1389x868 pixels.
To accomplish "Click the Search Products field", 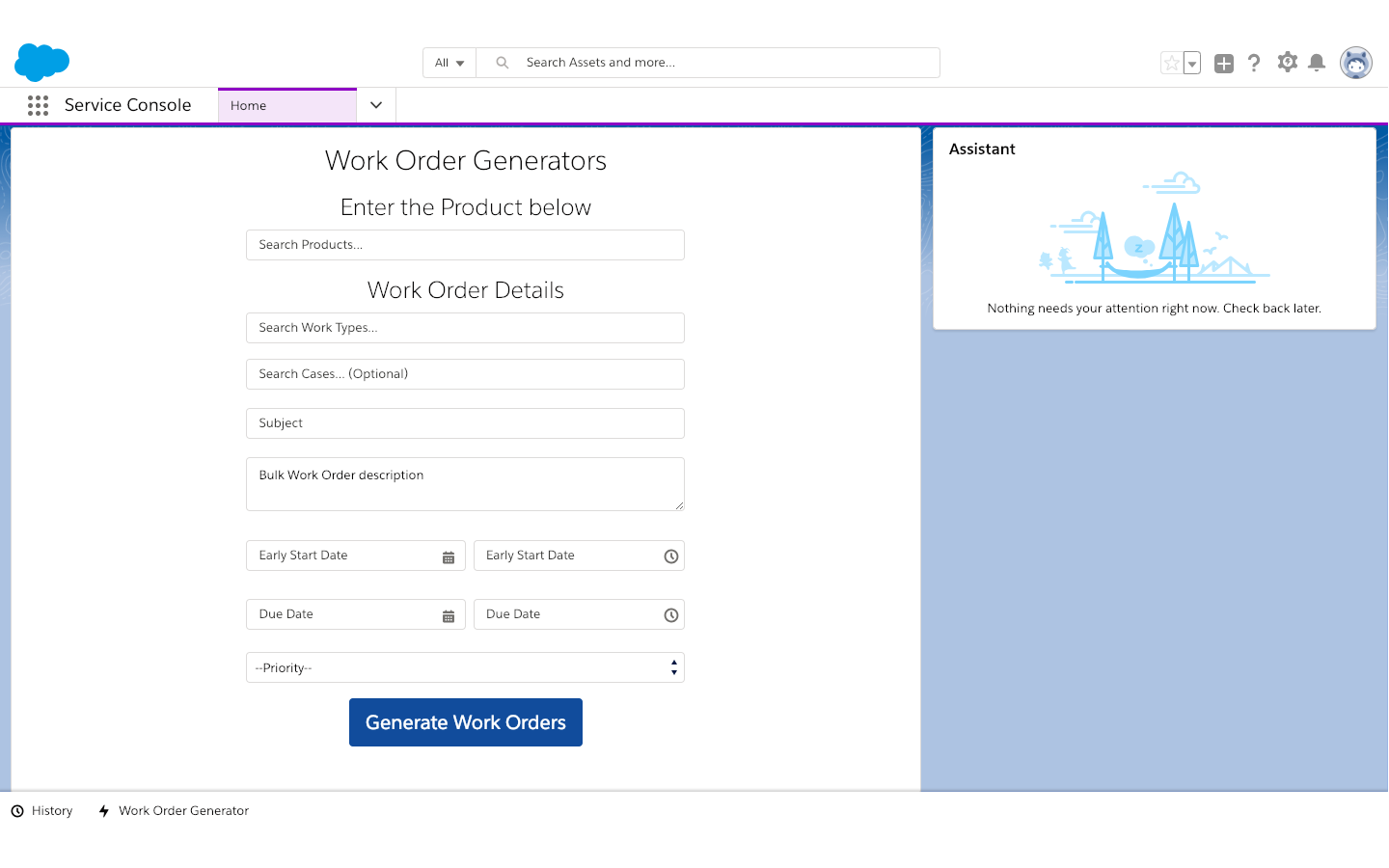I will 465,245.
